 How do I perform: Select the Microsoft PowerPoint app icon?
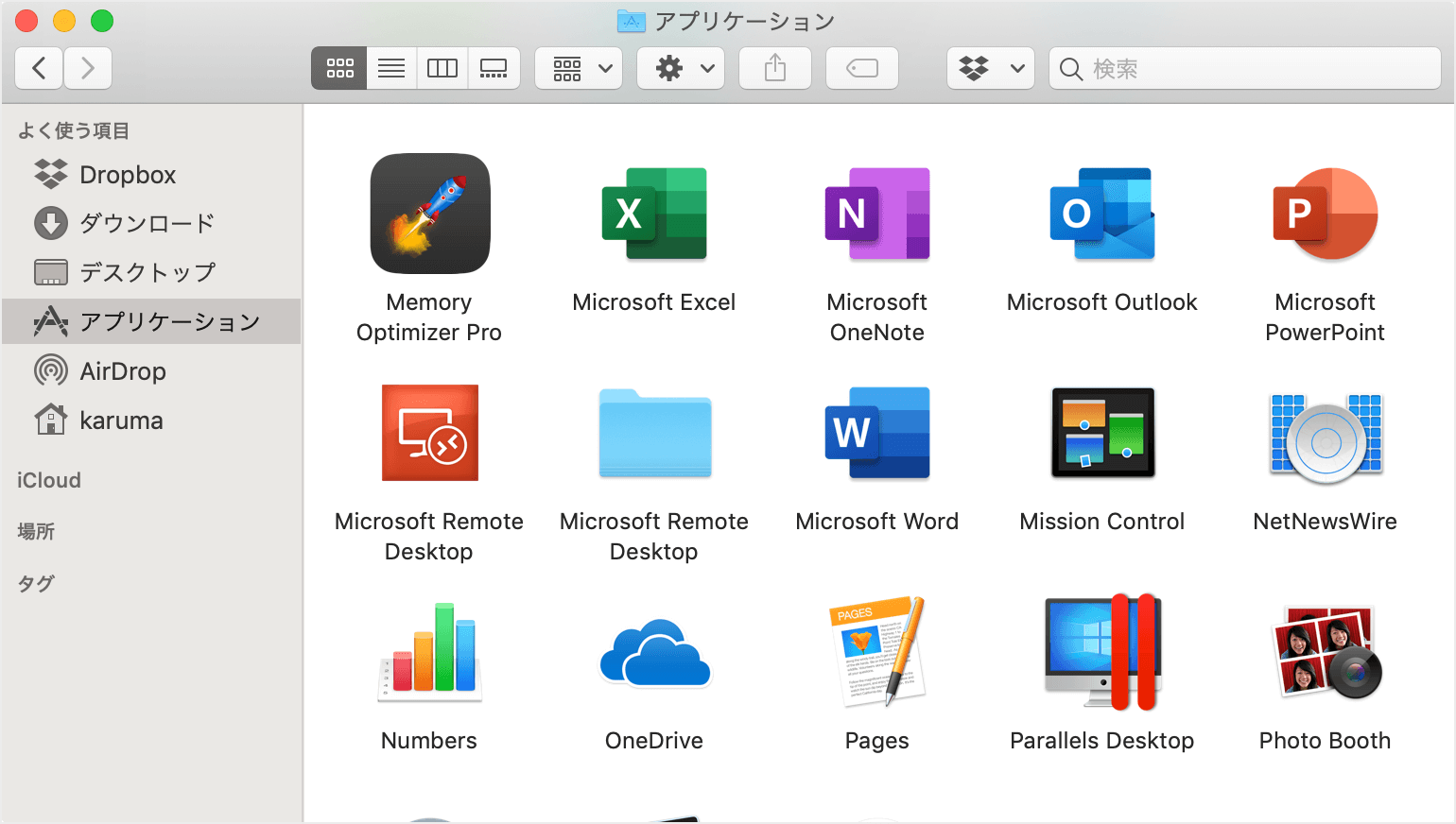click(x=1326, y=214)
